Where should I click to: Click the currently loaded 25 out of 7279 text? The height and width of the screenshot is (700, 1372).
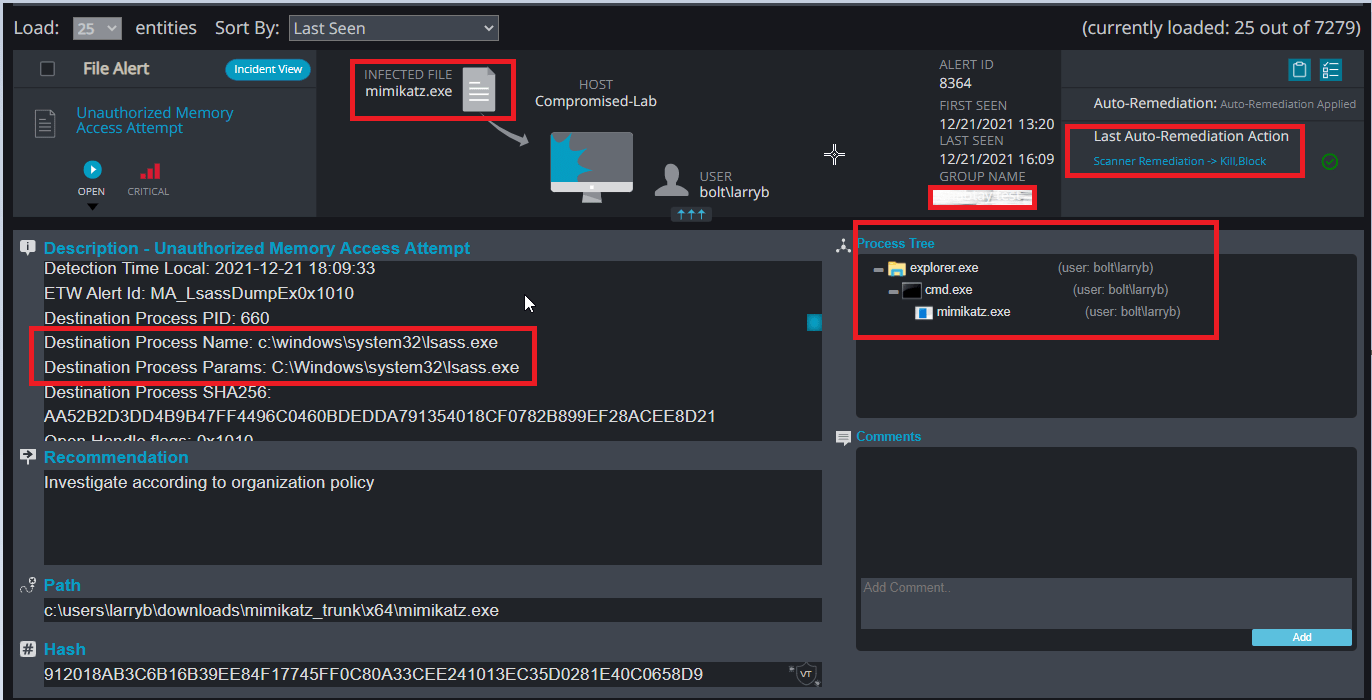(1221, 28)
